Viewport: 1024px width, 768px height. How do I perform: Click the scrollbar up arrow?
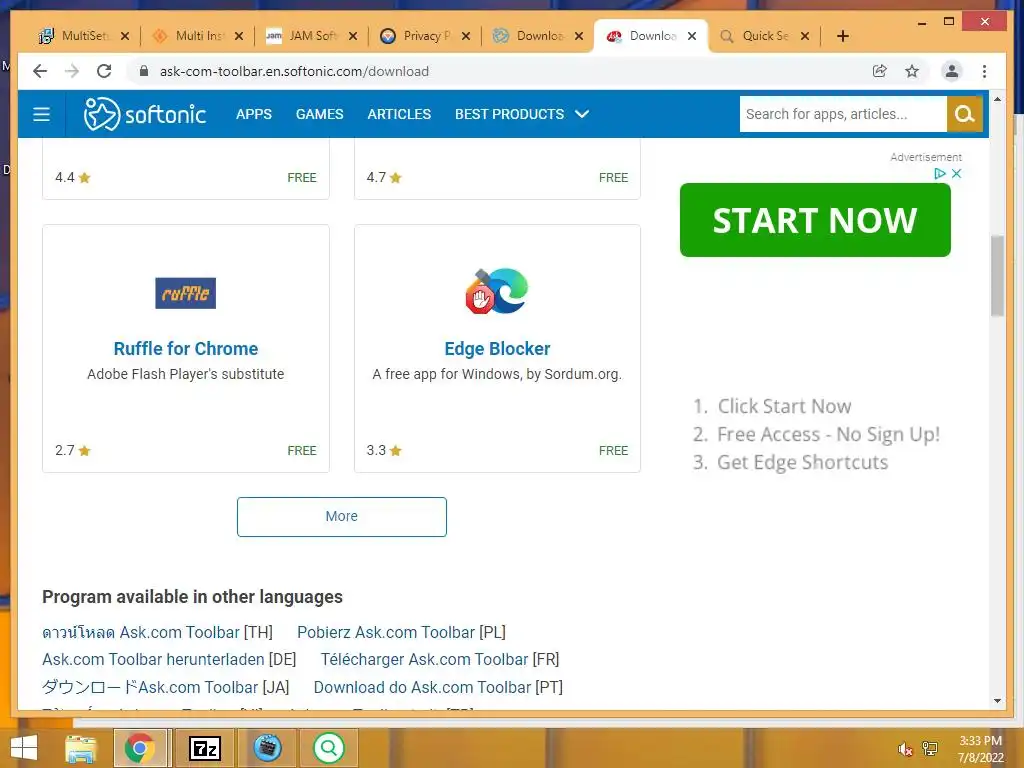(997, 99)
